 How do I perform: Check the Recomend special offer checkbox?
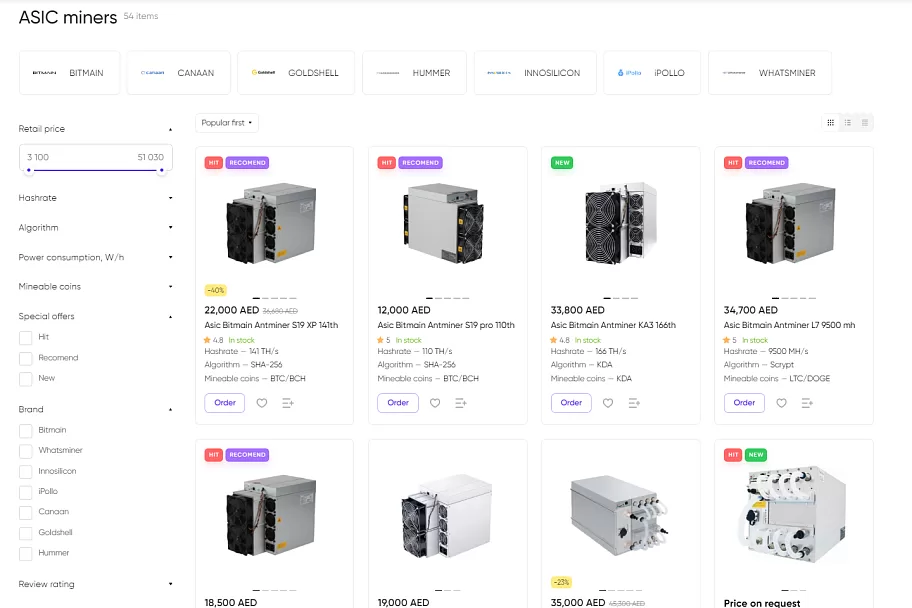(x=26, y=358)
